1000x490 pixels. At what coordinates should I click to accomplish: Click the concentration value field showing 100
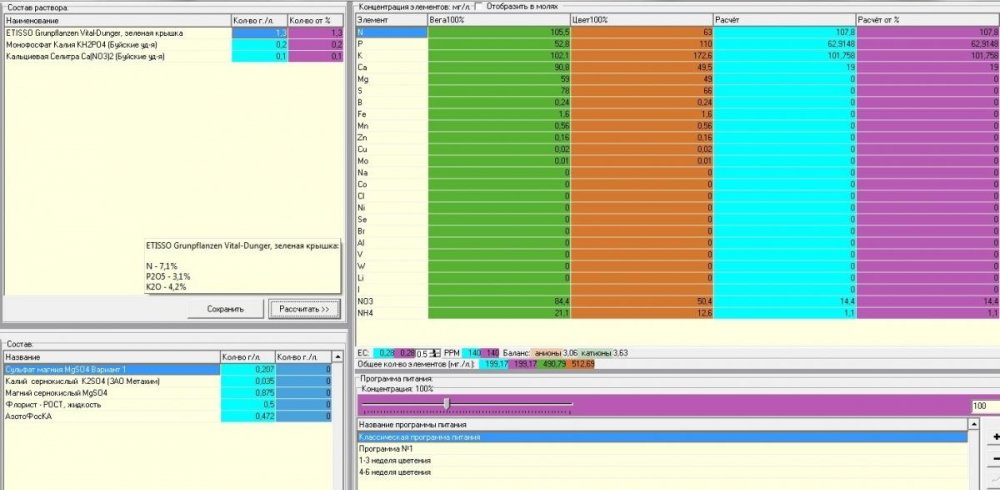pos(985,406)
